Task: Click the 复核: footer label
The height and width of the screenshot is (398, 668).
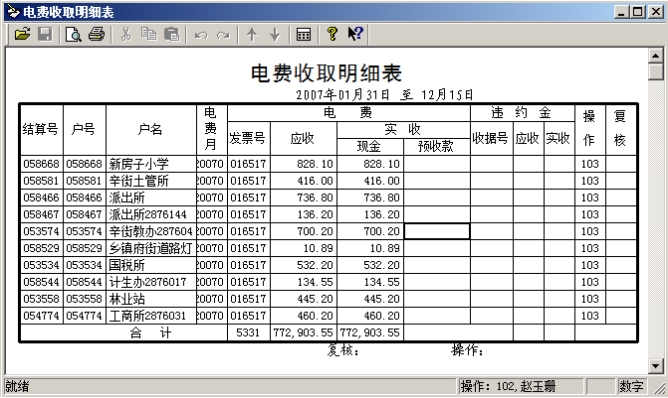Action: coord(343,350)
